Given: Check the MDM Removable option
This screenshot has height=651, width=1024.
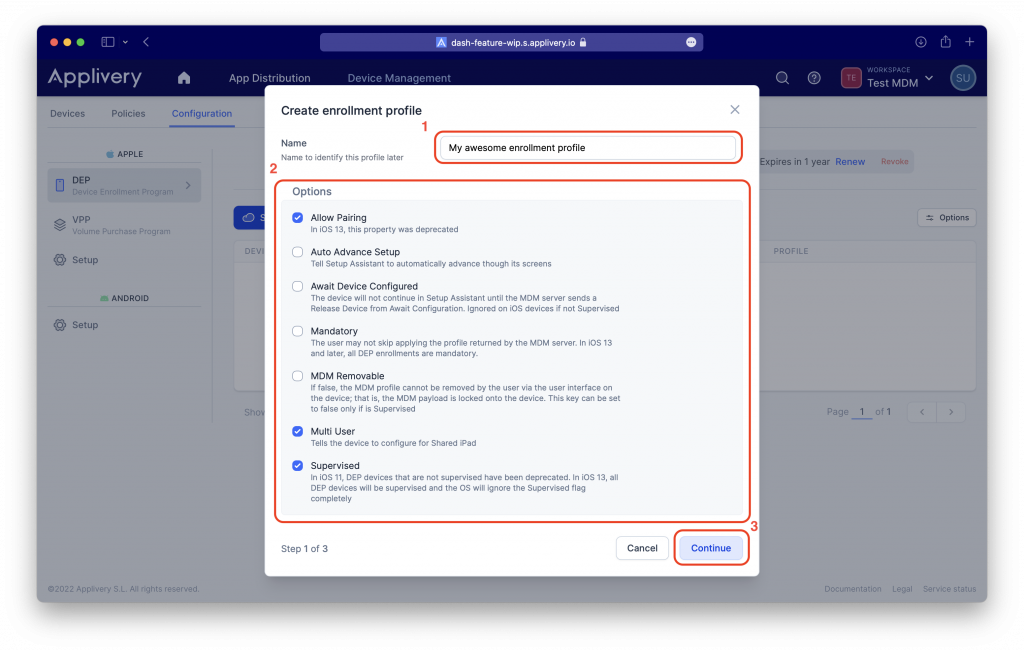Looking at the screenshot, I should tap(298, 376).
